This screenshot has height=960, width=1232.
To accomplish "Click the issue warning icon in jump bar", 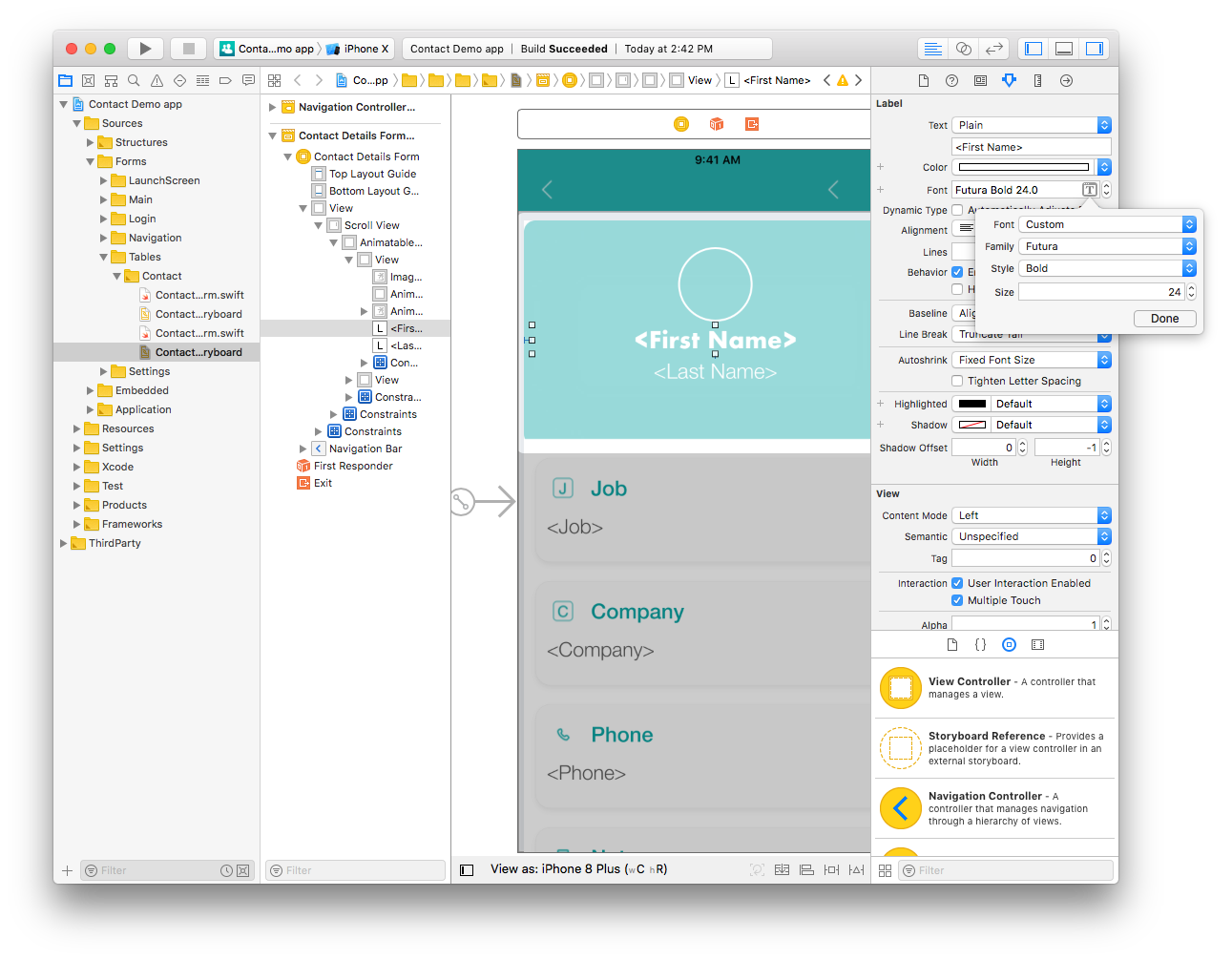I will click(843, 80).
